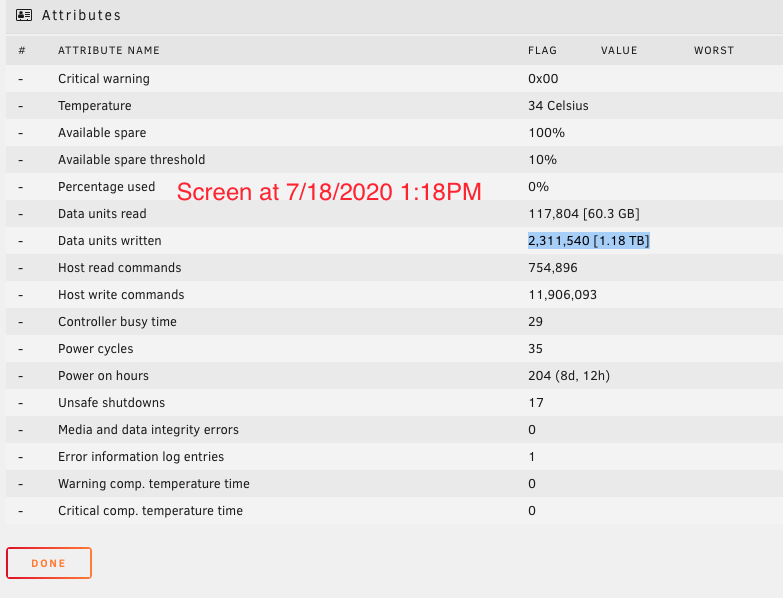
Task: Click the VALUE column header
Action: 619,50
